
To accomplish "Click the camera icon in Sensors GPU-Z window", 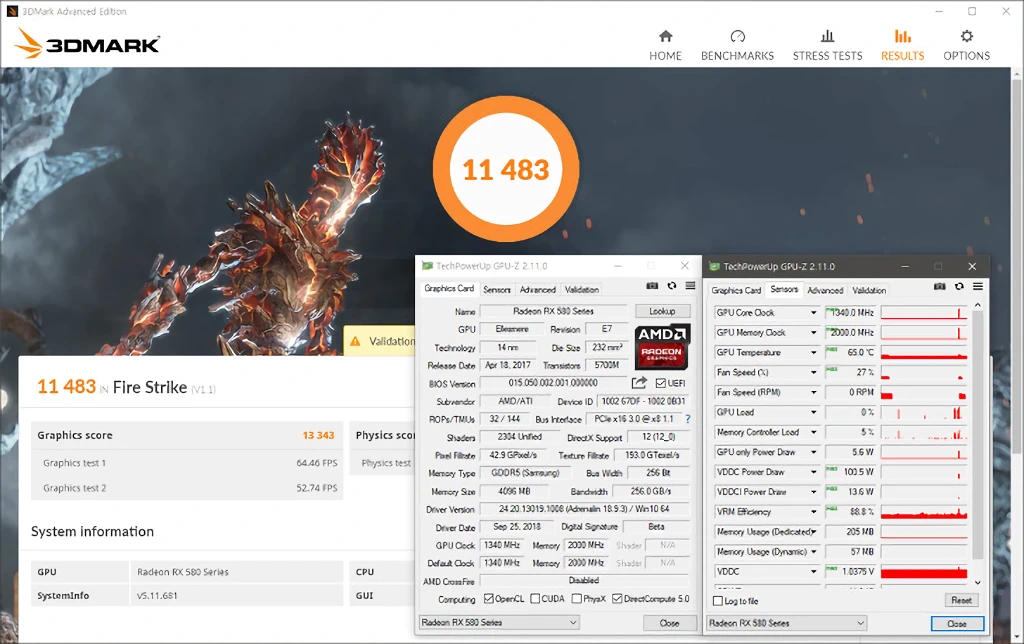I will coord(939,287).
